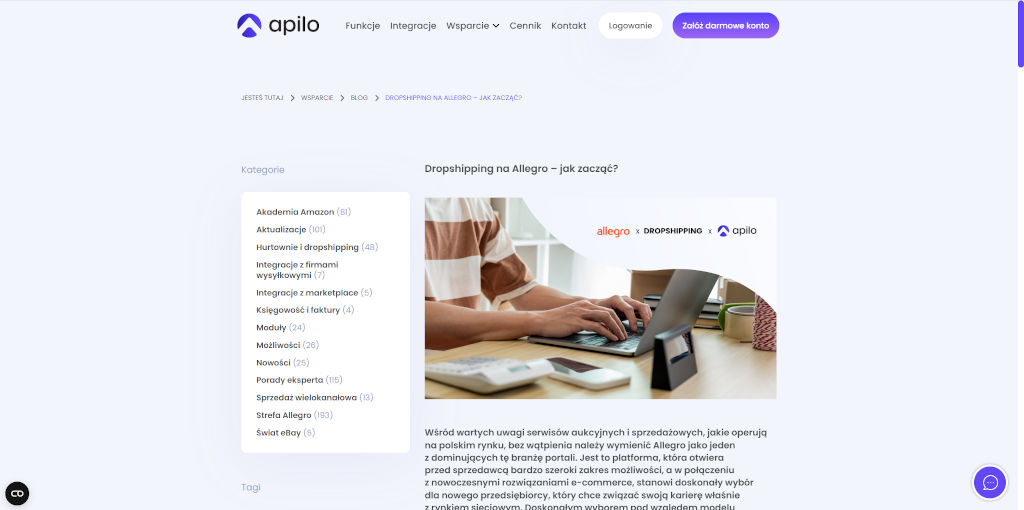Open the live chat bubble icon
This screenshot has height=510, width=1024.
click(x=990, y=483)
